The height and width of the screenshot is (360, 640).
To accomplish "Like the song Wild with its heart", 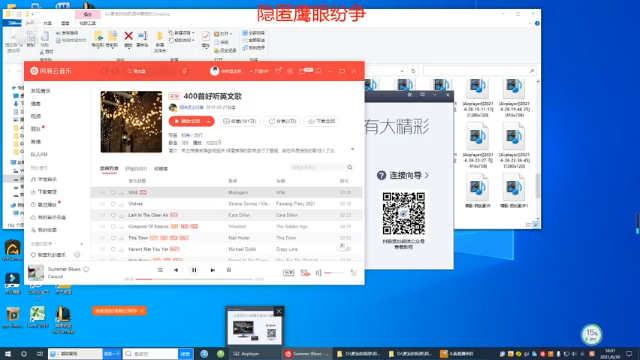I will point(113,193).
